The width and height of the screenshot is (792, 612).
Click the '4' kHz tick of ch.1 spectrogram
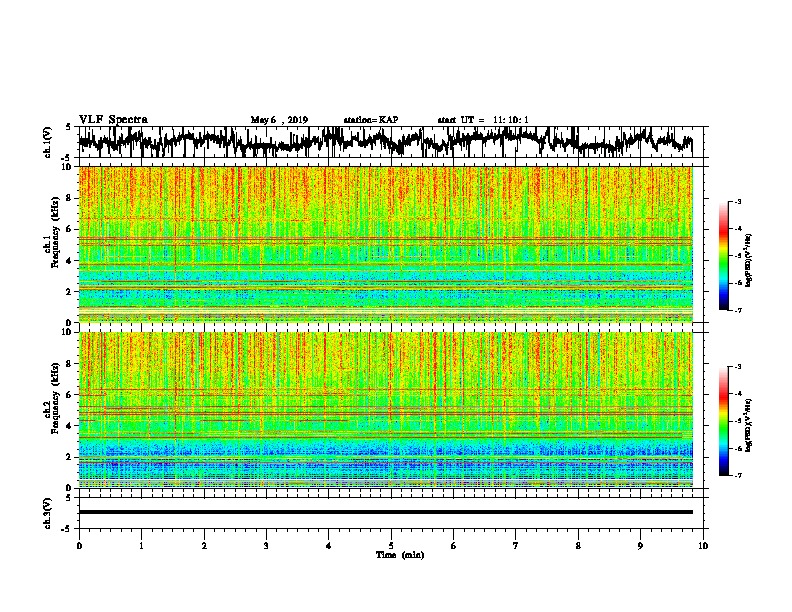pyautogui.click(x=71, y=261)
